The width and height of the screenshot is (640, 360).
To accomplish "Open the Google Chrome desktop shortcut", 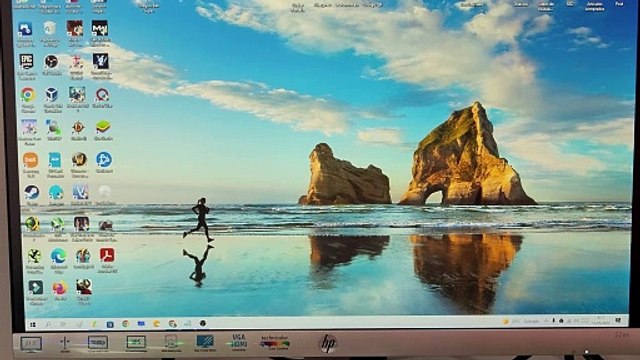I will click(x=28, y=95).
